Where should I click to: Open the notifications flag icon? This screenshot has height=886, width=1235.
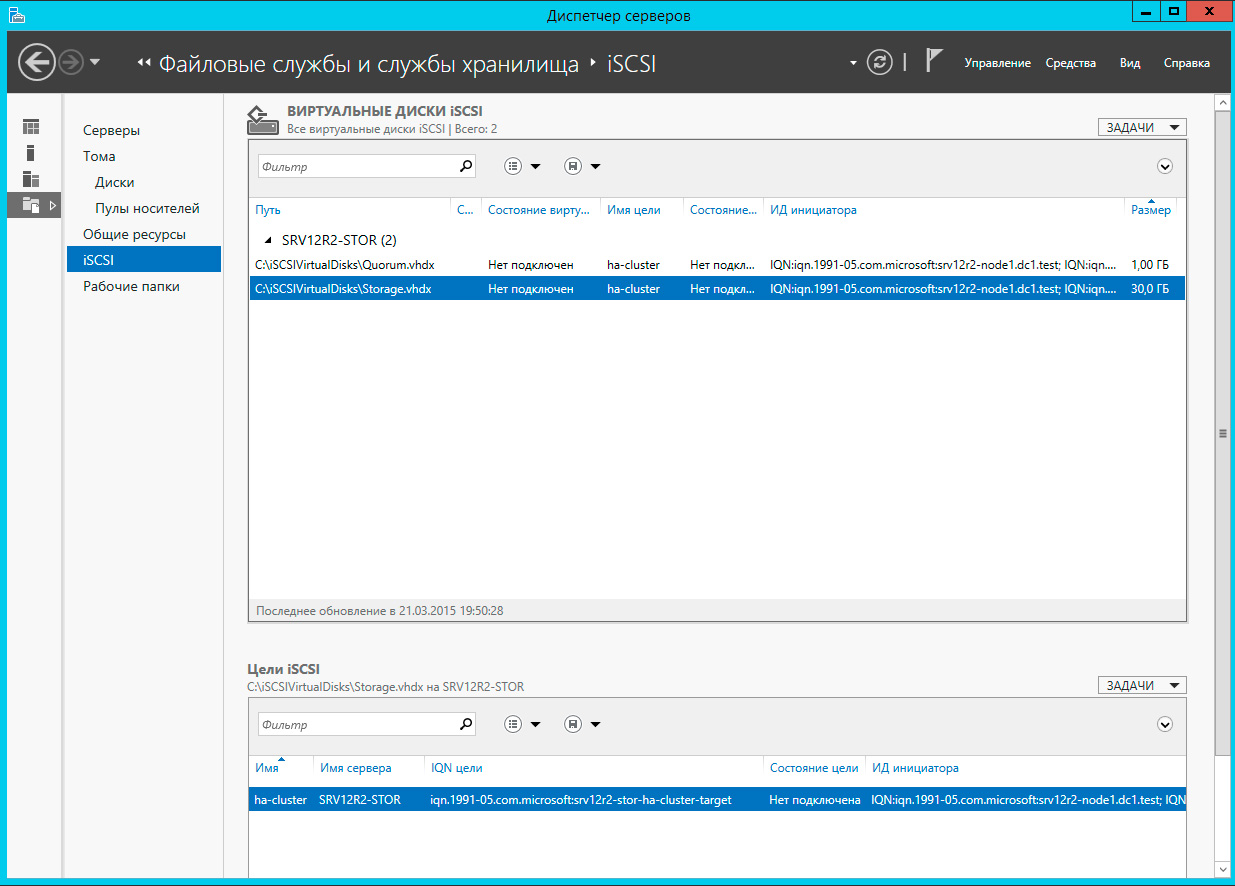[933, 62]
